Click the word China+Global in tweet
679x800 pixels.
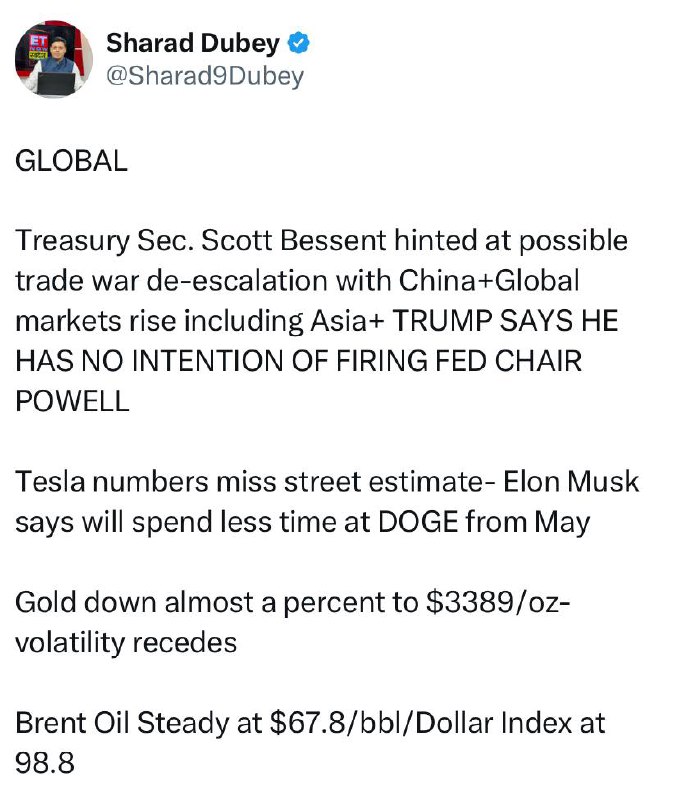pos(489,281)
